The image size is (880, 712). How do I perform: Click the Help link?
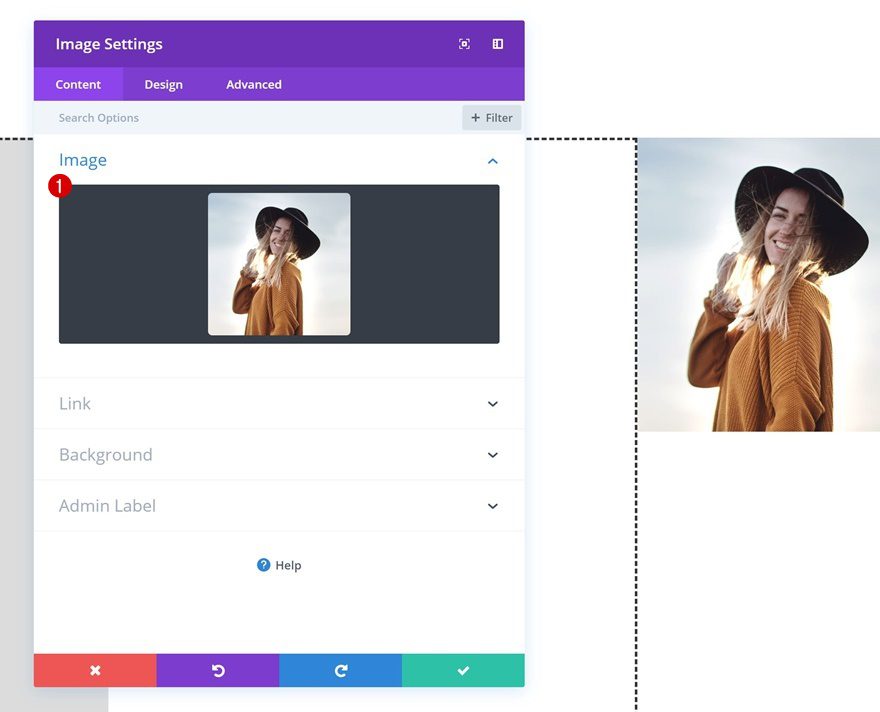[x=287, y=565]
